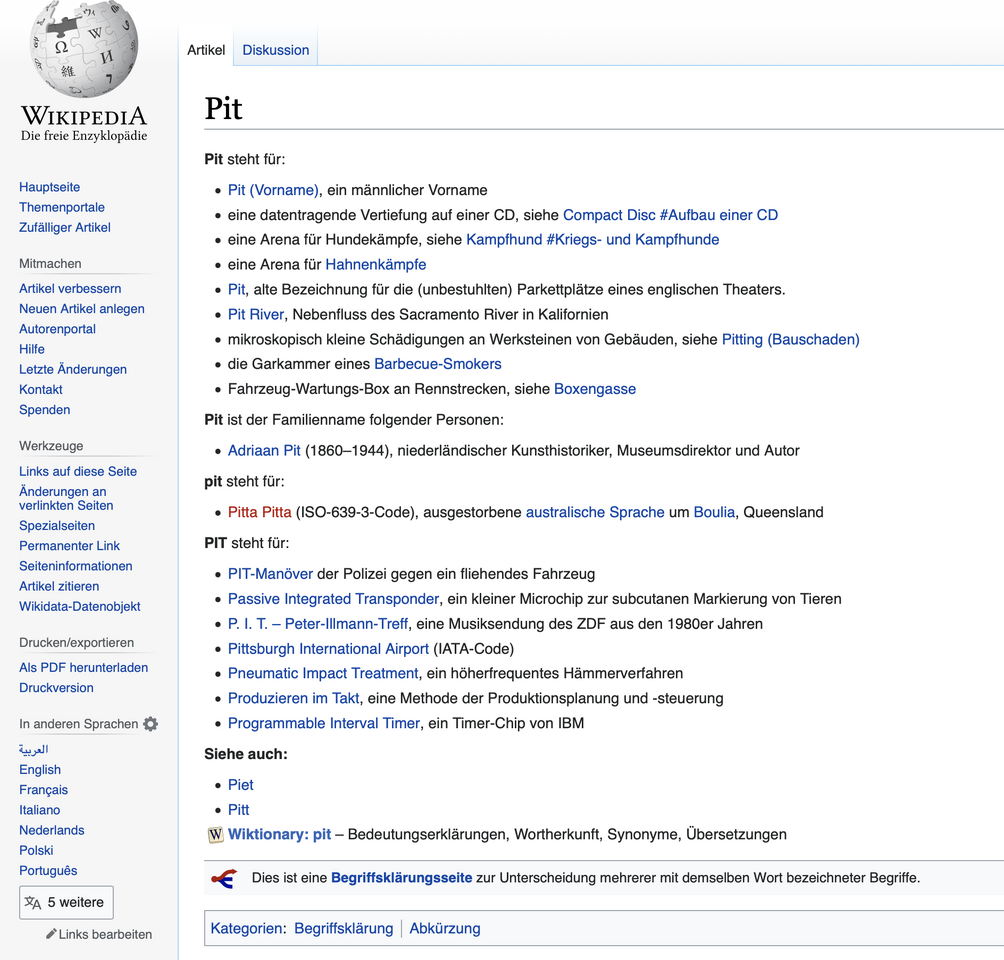
Task: Switch to the English language version
Action: point(40,769)
